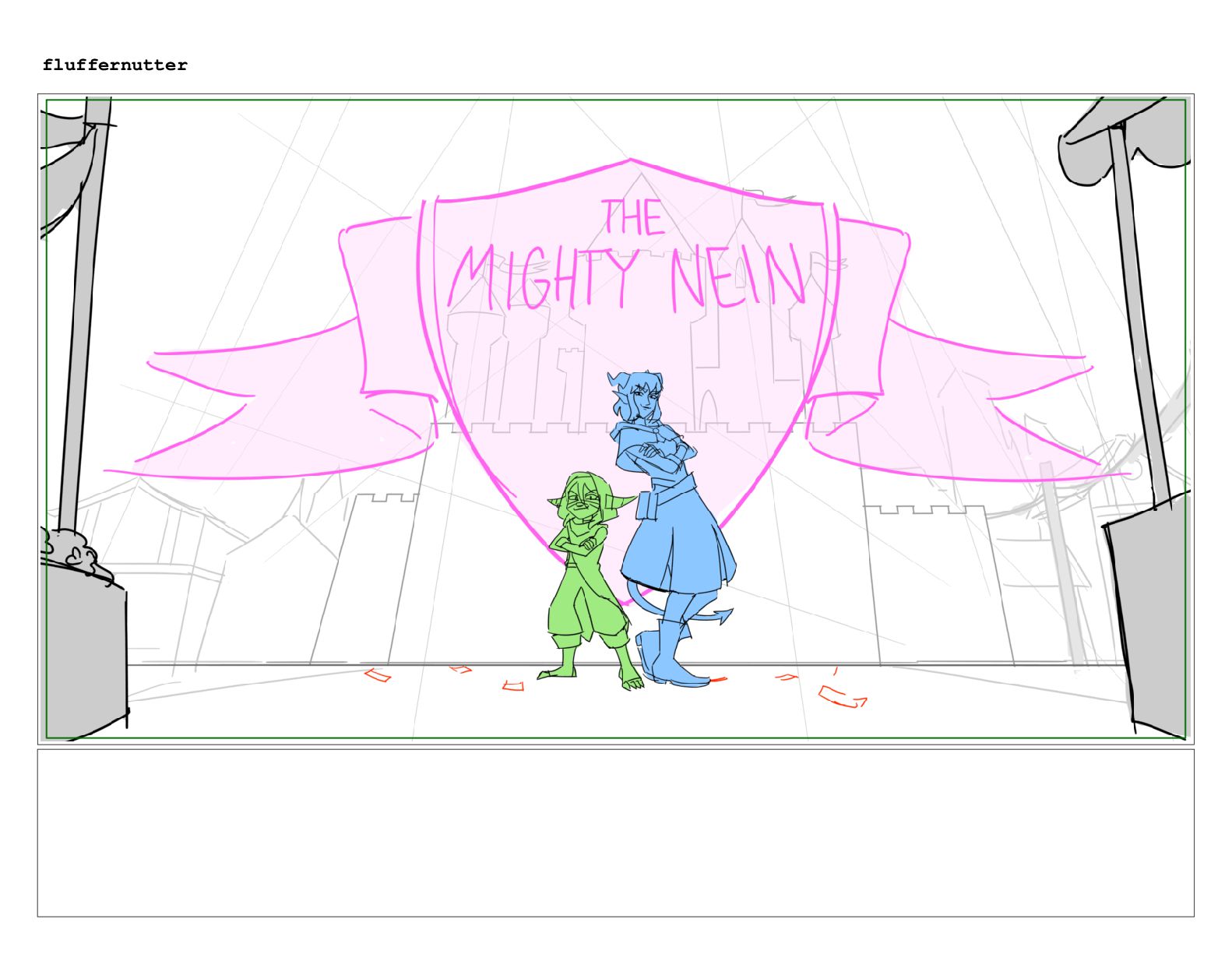Click inside the empty notes box
This screenshot has width=1232, height=954.
[x=615, y=833]
